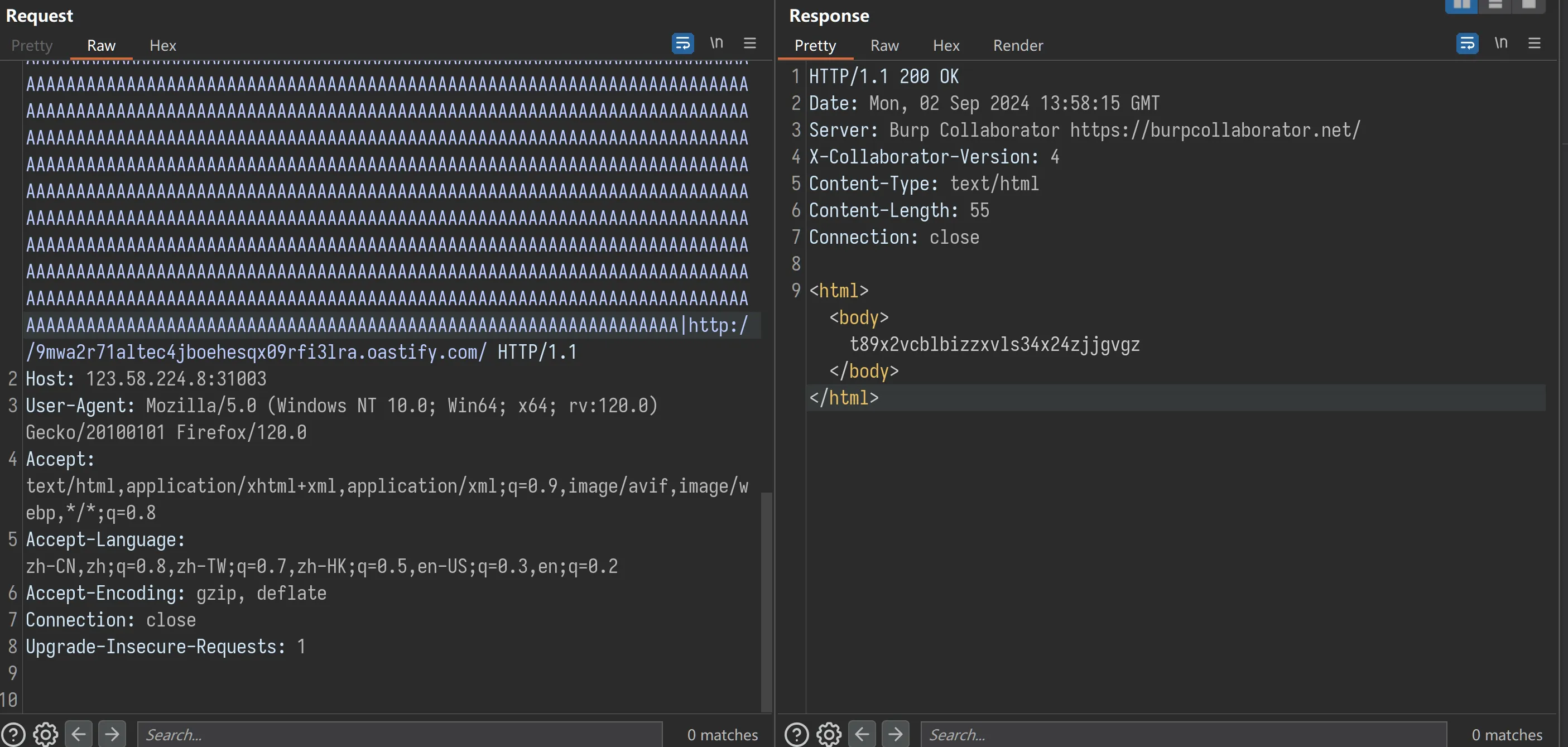The width and height of the screenshot is (1568, 747).
Task: Click Upgrade-Insecure-Requests header line
Action: click(165, 647)
